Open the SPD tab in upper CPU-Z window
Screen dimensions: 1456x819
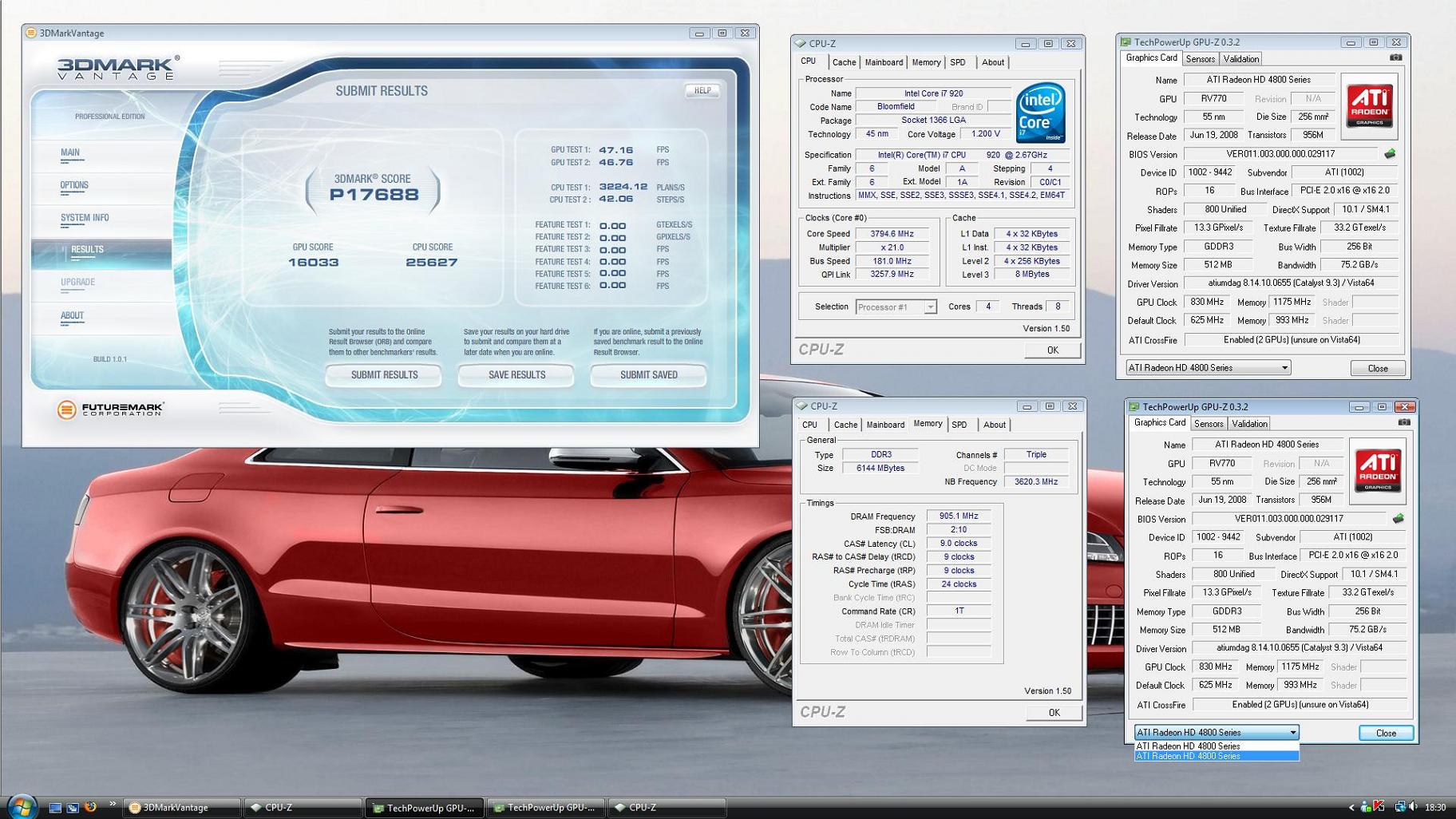[x=958, y=62]
